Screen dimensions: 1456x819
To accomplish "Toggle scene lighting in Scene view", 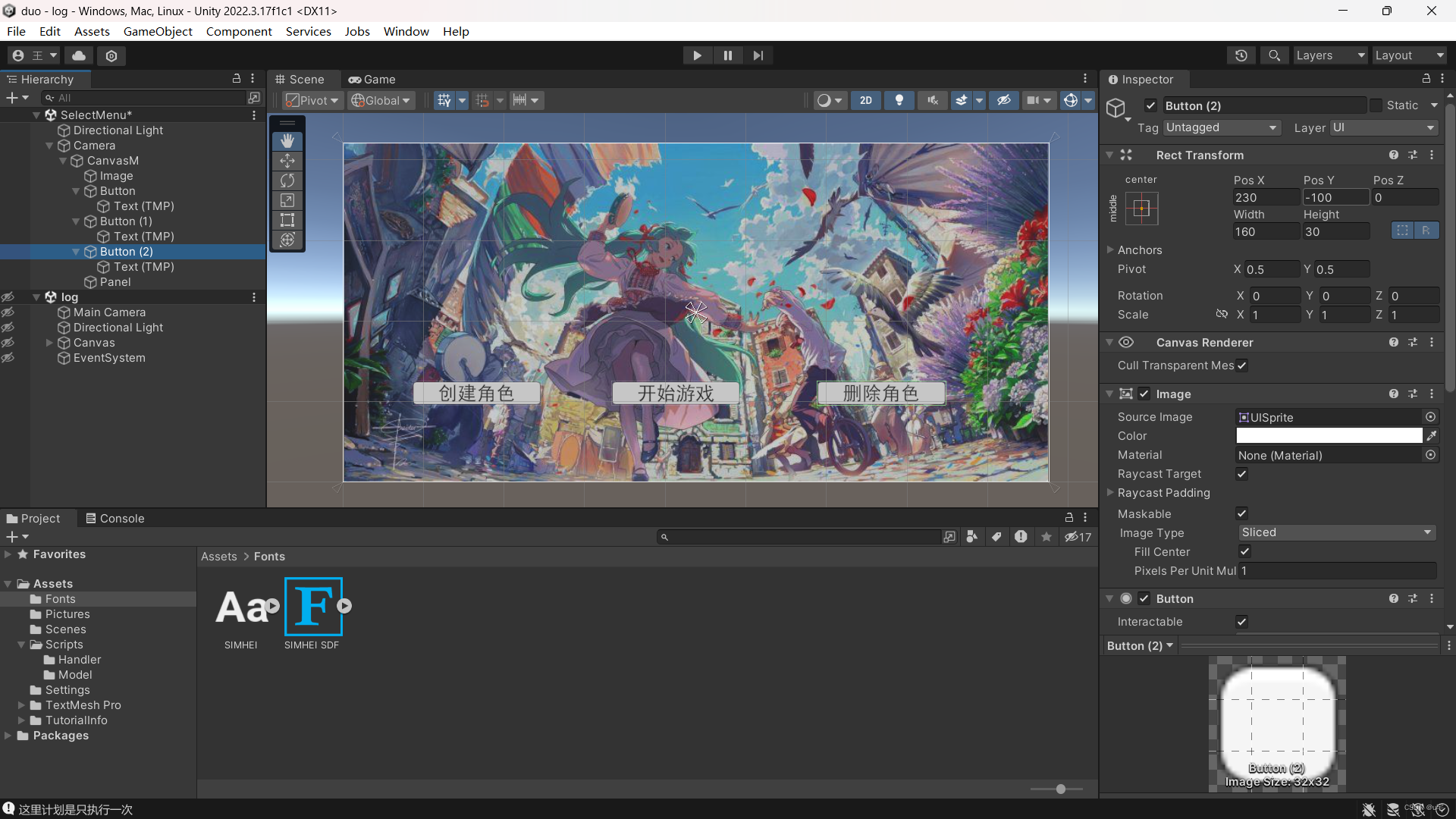I will pos(899,99).
